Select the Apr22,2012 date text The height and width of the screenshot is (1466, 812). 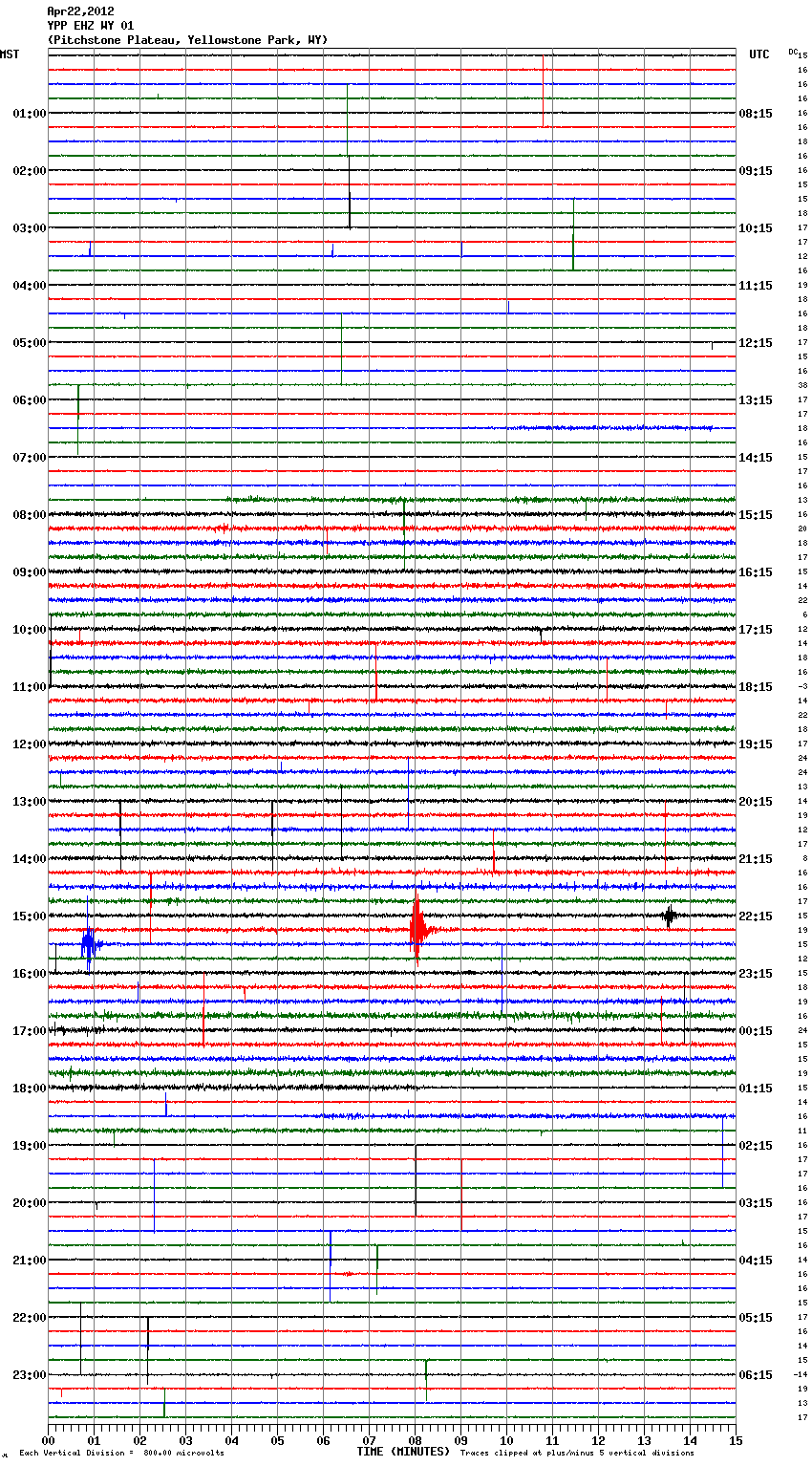[x=80, y=11]
